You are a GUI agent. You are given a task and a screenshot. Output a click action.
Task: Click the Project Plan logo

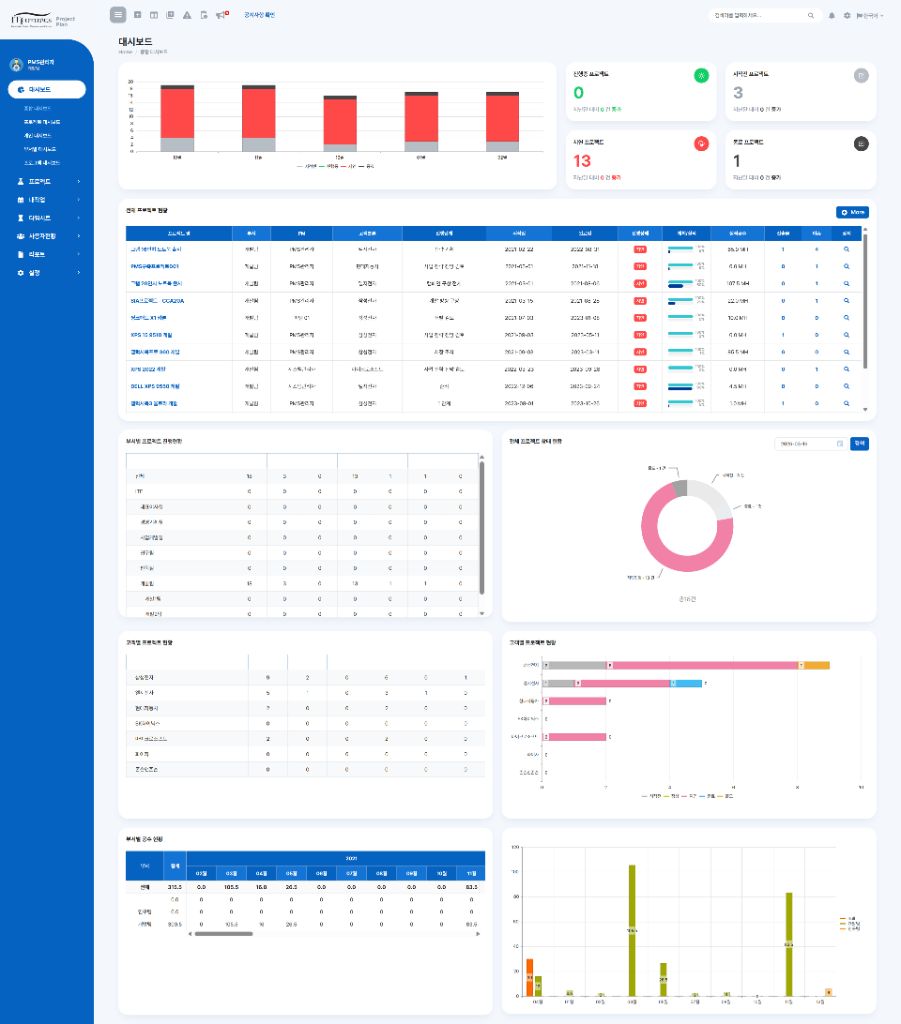point(43,20)
